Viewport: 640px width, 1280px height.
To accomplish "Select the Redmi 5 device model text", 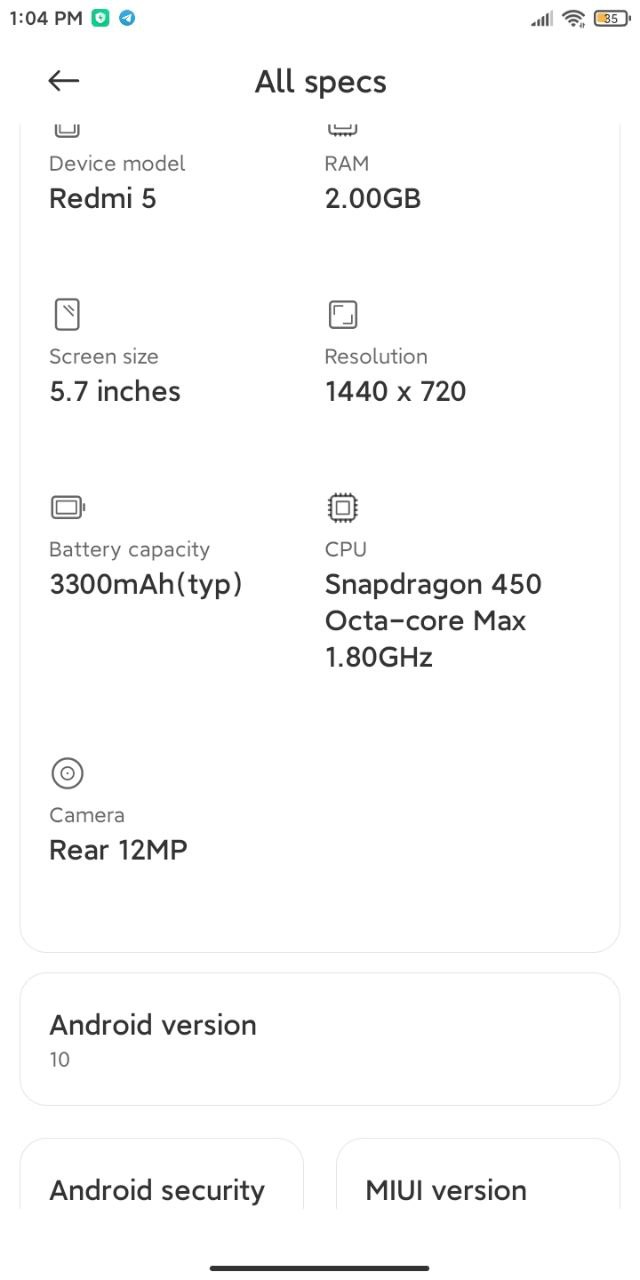I will point(103,198).
